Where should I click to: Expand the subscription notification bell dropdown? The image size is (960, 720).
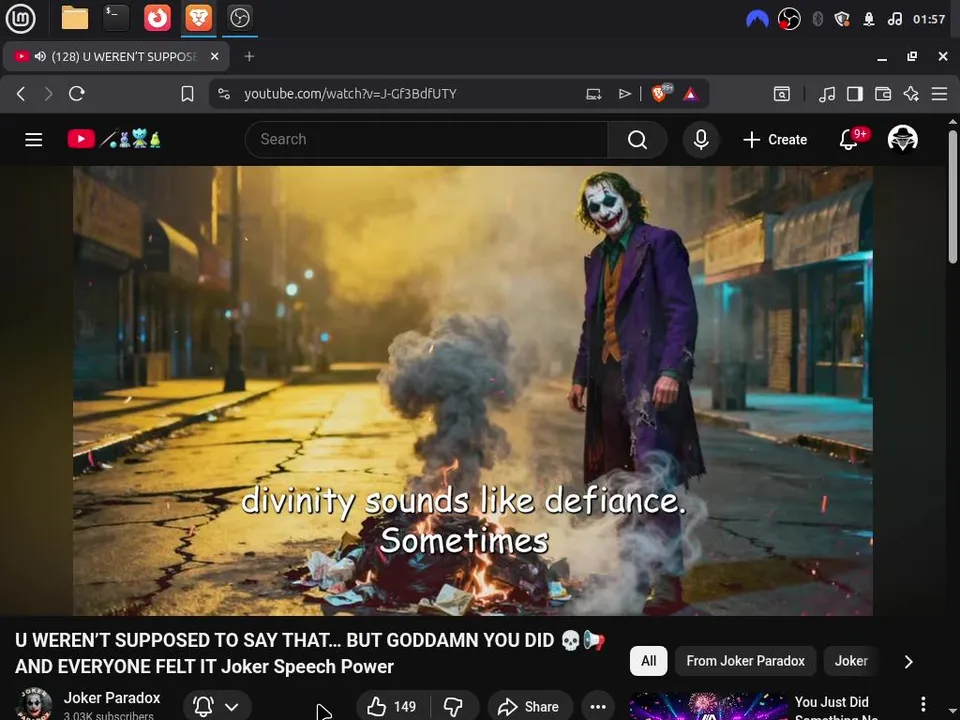(217, 707)
